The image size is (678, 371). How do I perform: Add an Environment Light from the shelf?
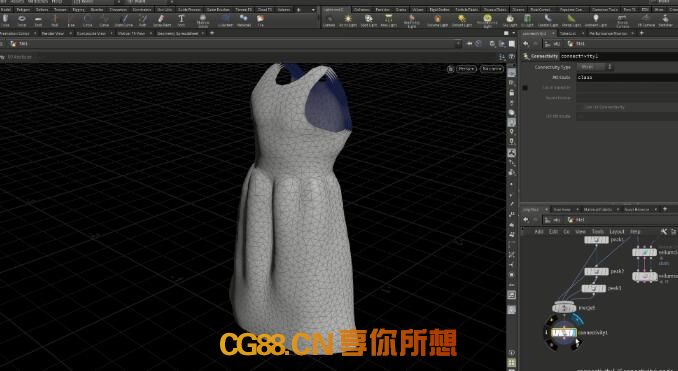[x=487, y=21]
